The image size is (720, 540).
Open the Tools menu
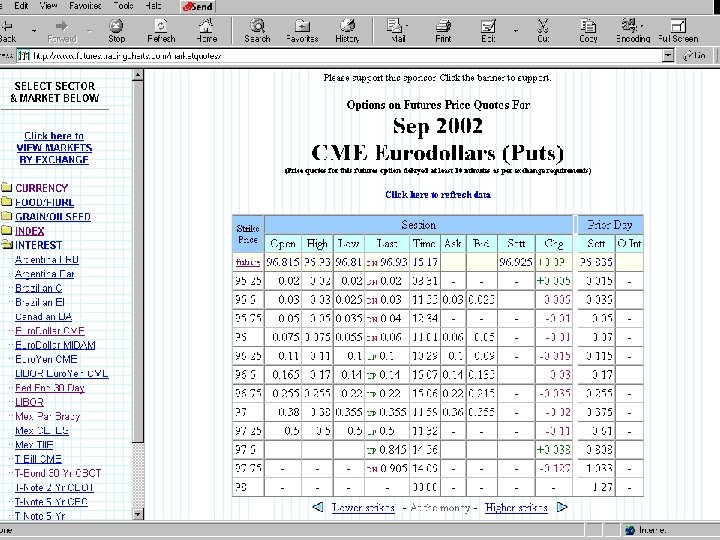[x=123, y=6]
